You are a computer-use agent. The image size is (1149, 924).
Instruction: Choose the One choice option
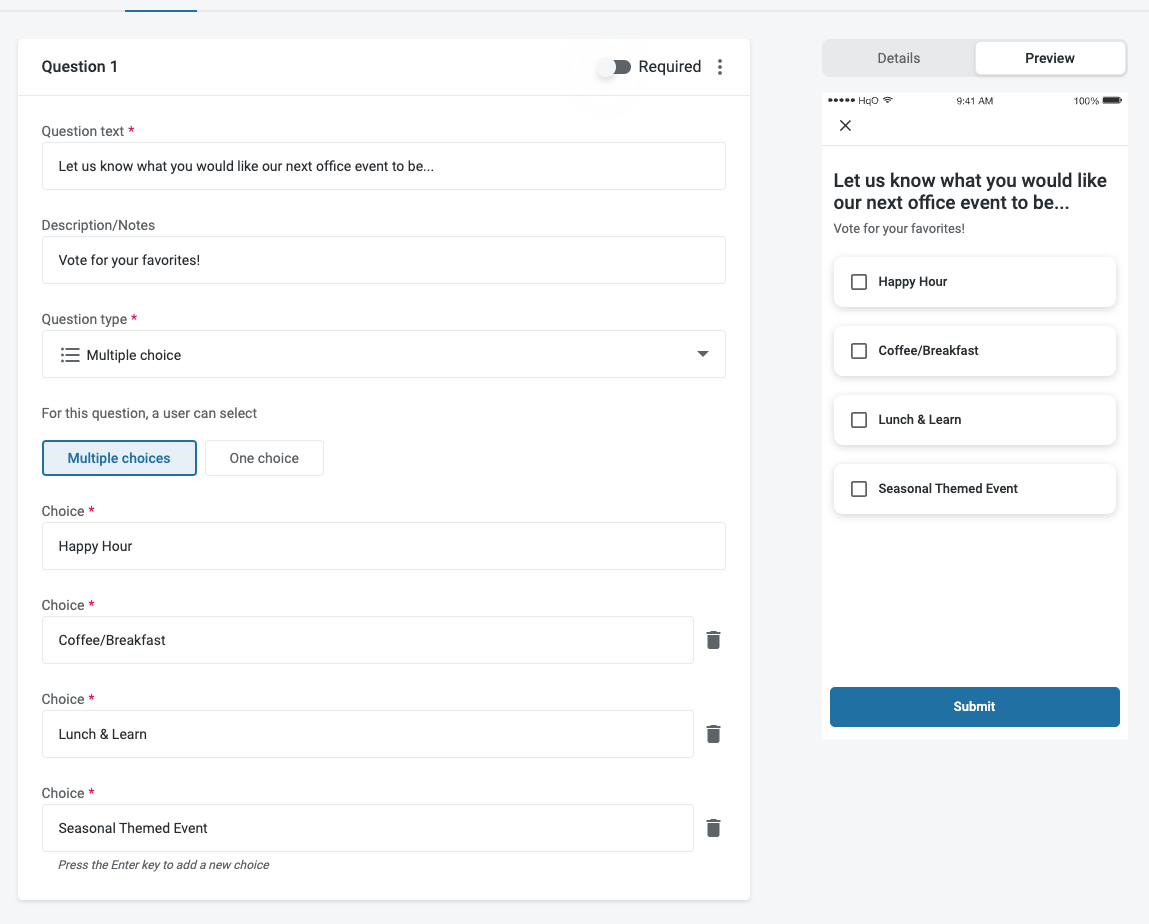(264, 458)
